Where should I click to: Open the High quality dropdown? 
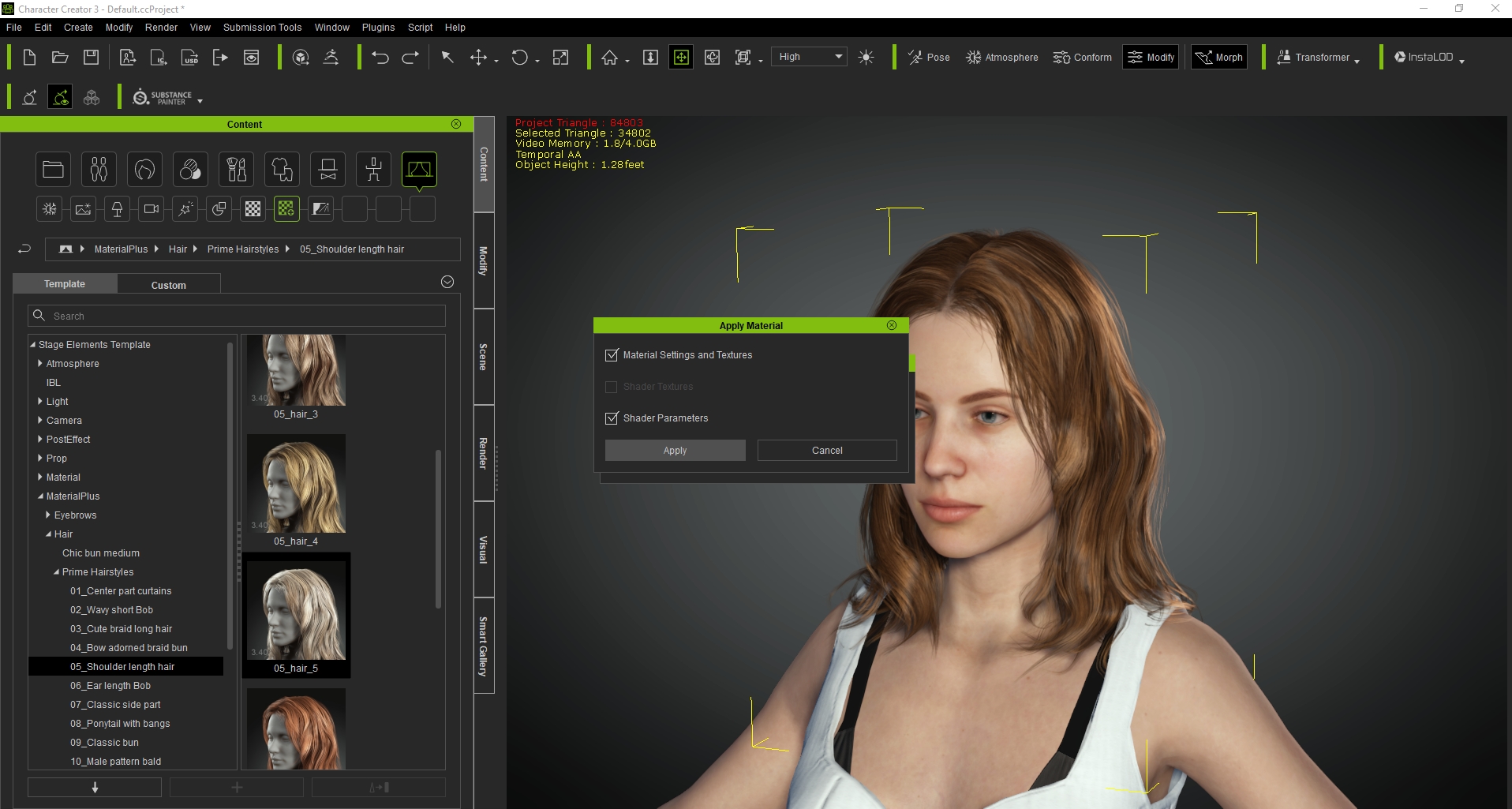tap(809, 57)
